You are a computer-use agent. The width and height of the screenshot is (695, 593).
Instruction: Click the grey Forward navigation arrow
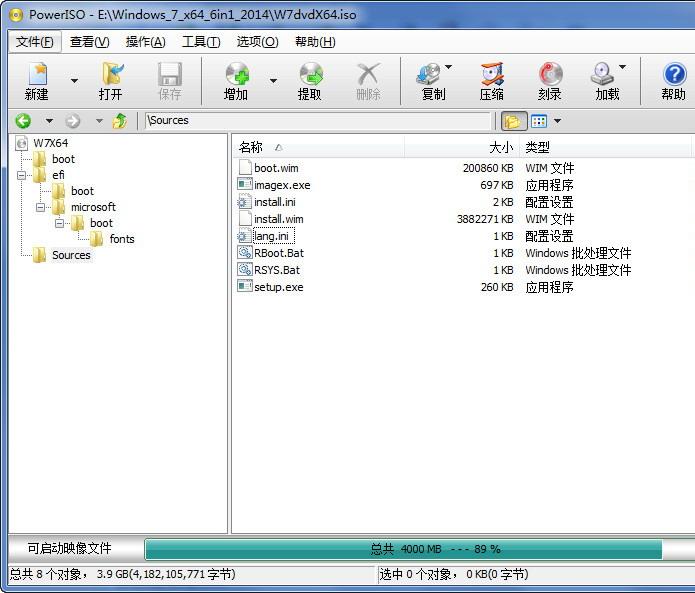[73, 121]
